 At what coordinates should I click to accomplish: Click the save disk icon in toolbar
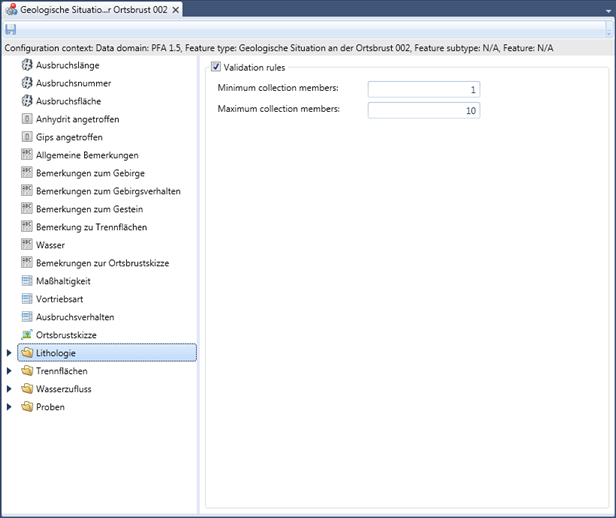click(x=11, y=30)
